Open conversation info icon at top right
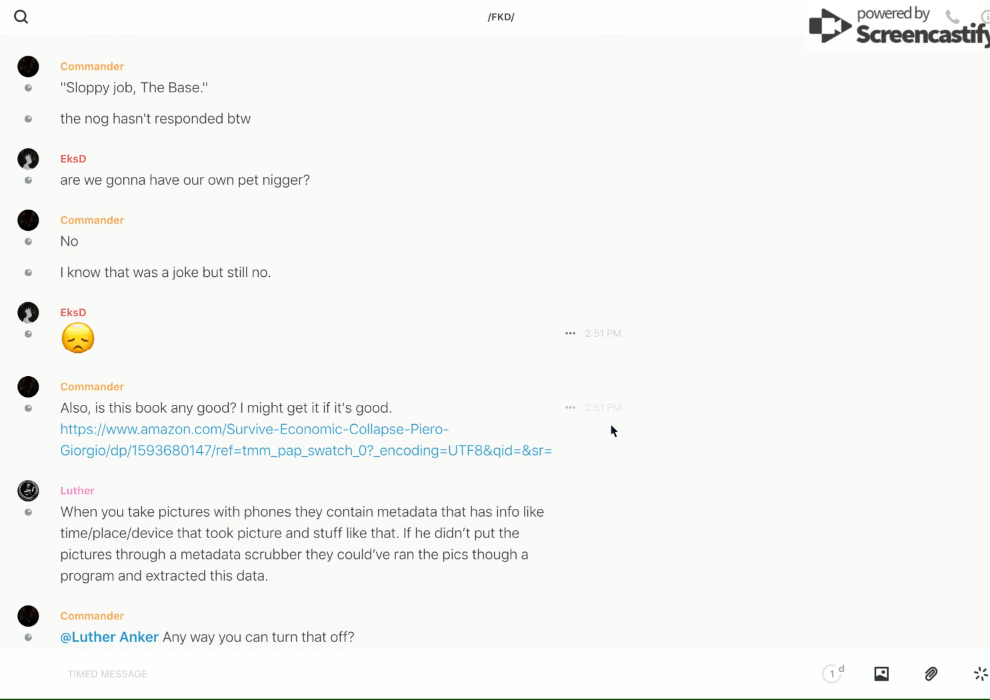The image size is (990, 700). 984,17
